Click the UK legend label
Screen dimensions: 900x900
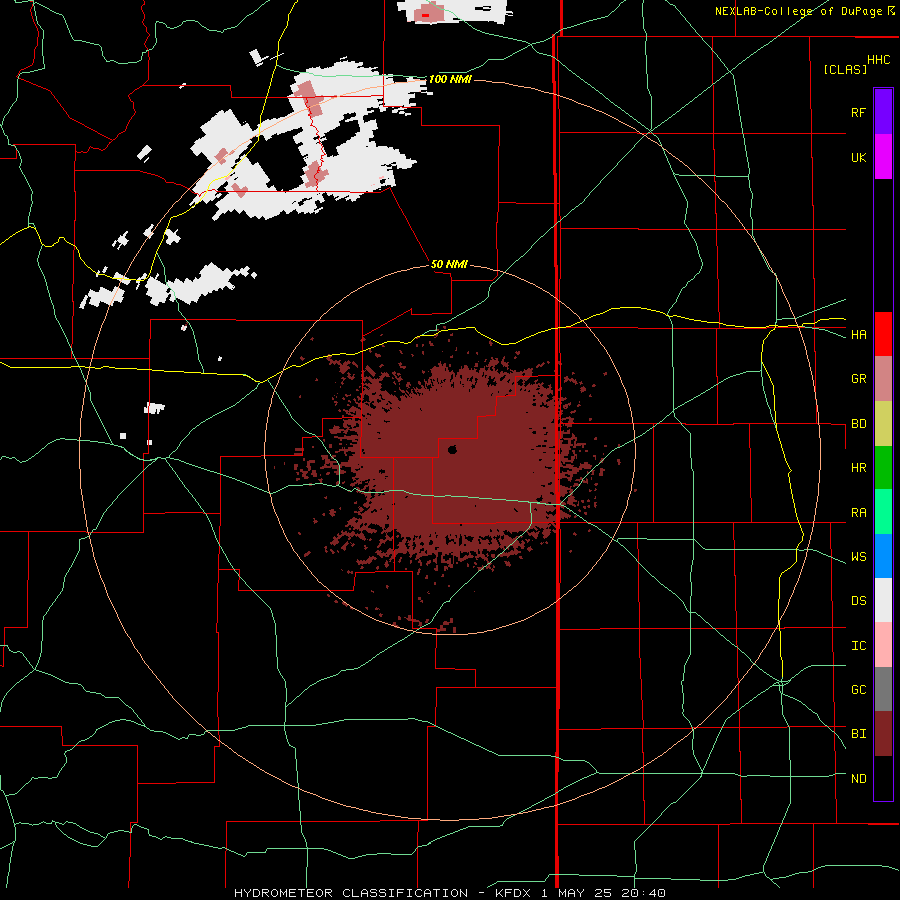point(858,157)
